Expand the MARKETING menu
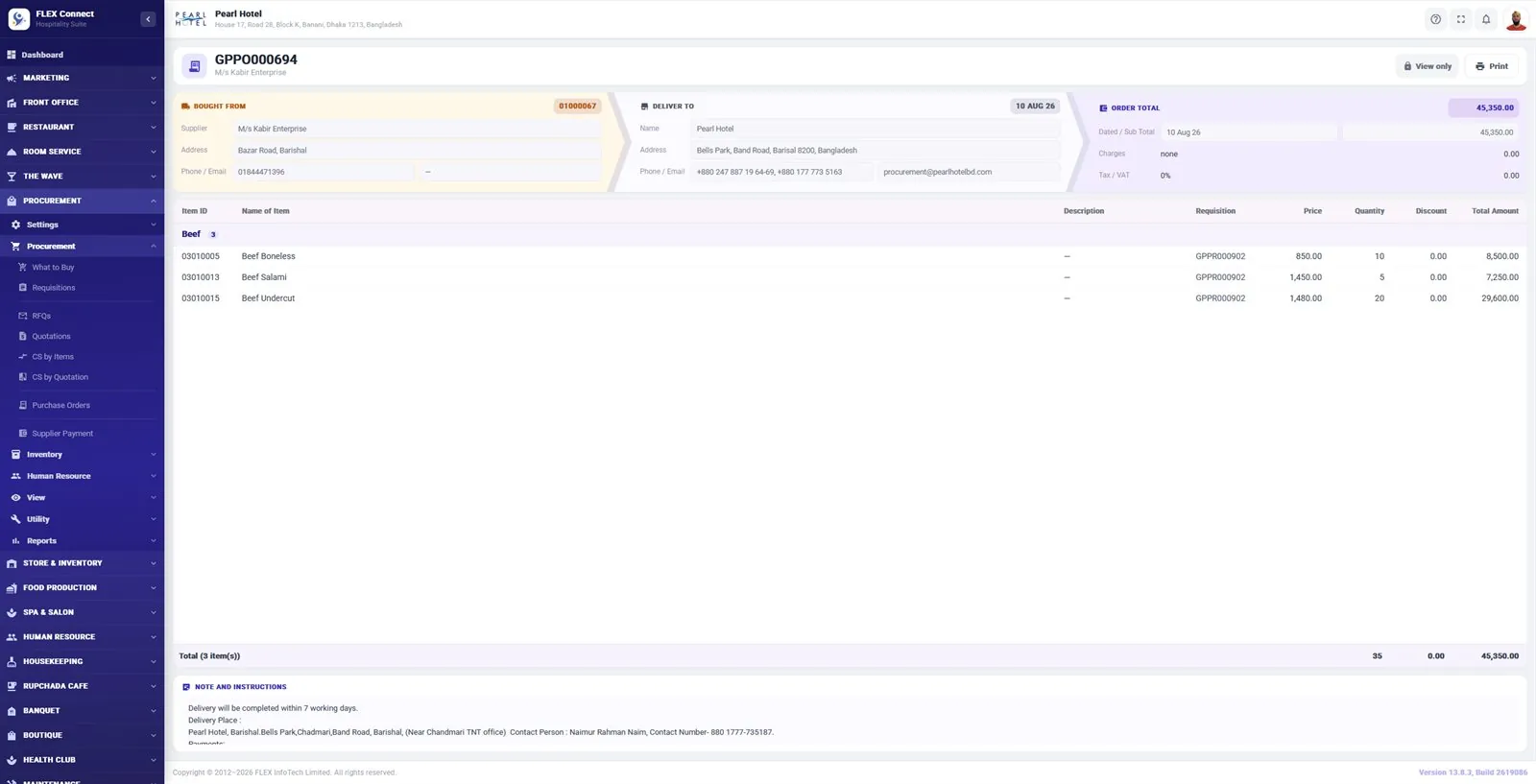Viewport: 1536px width, 784px height. pos(82,78)
